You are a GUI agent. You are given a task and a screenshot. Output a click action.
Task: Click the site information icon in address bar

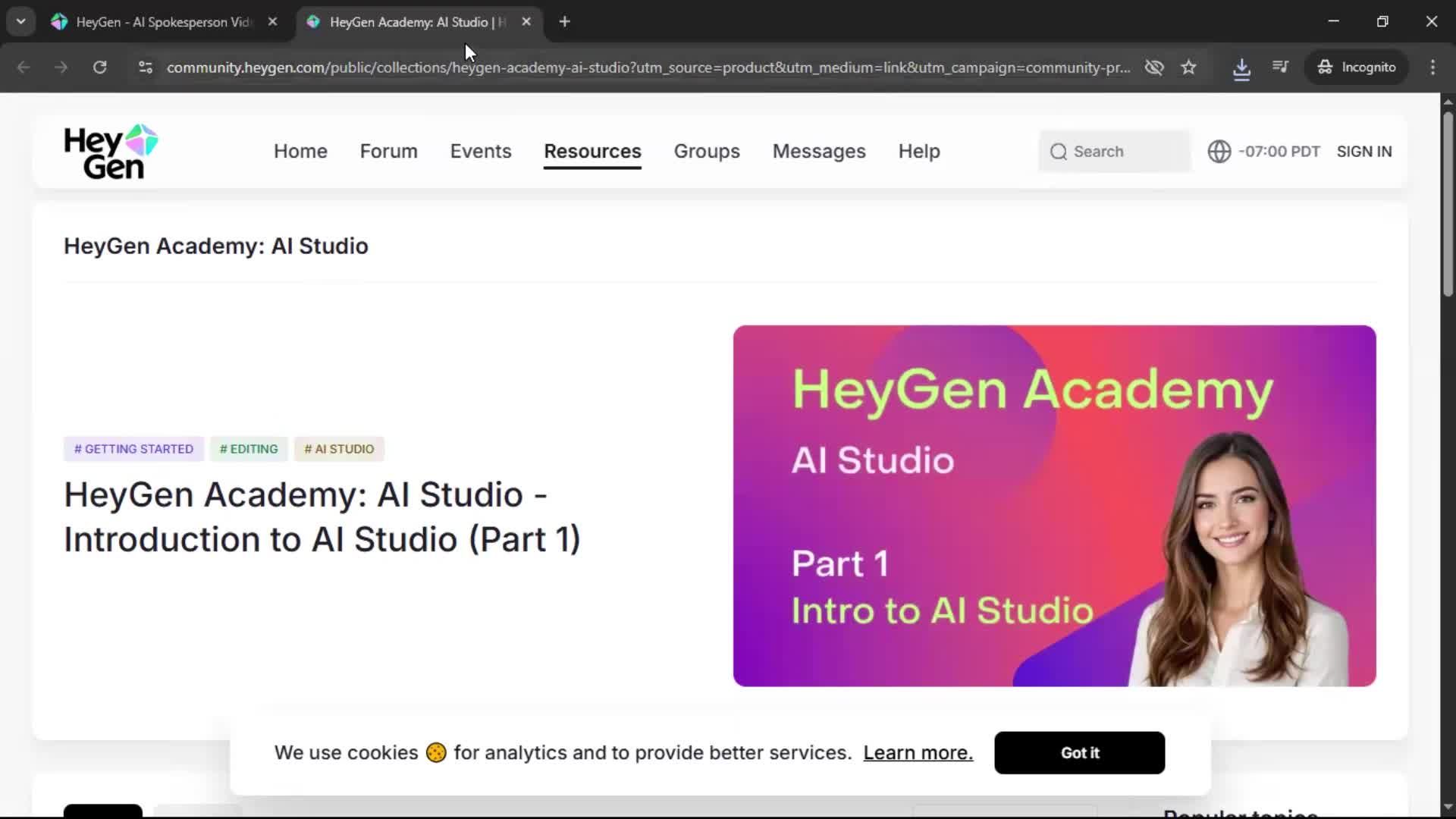[x=146, y=67]
